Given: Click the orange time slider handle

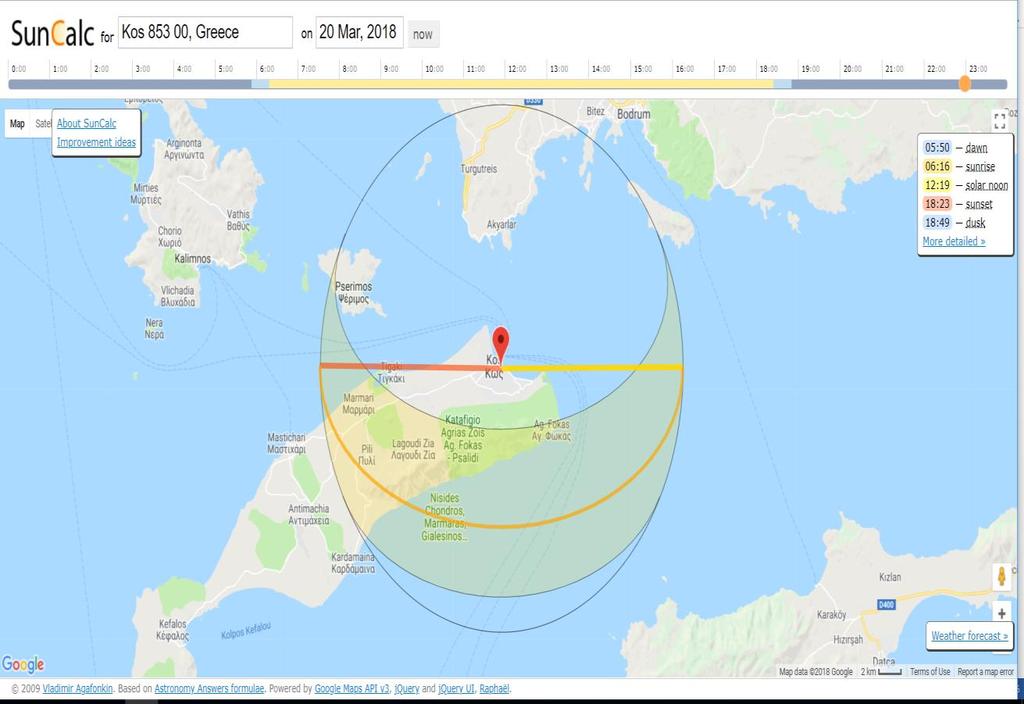Looking at the screenshot, I should tap(964, 83).
